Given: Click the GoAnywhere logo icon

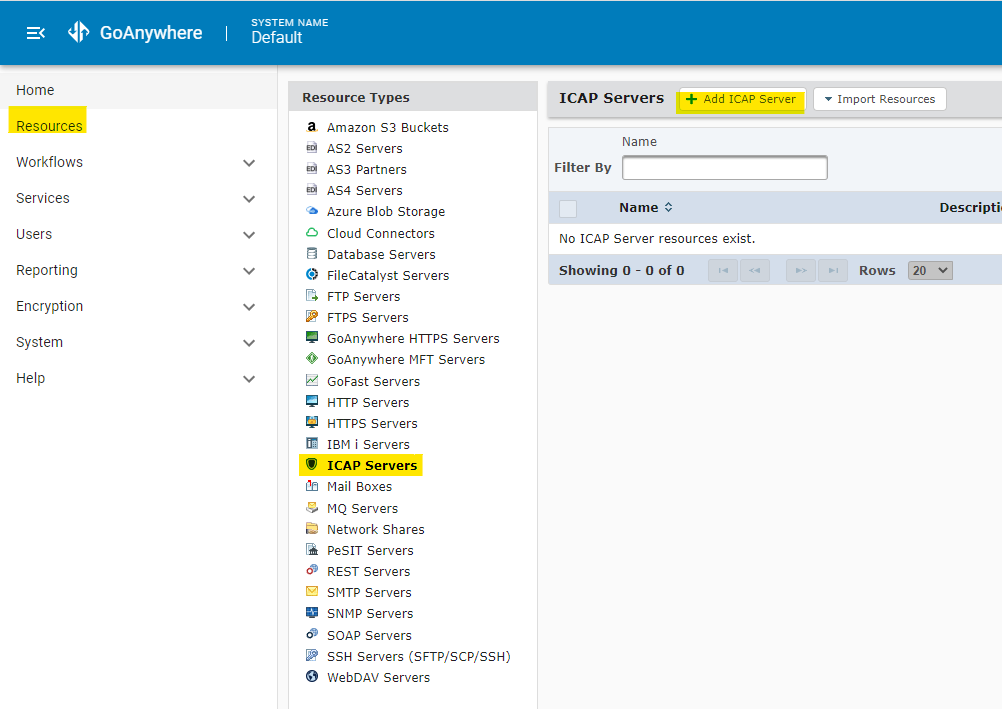Looking at the screenshot, I should coord(79,32).
